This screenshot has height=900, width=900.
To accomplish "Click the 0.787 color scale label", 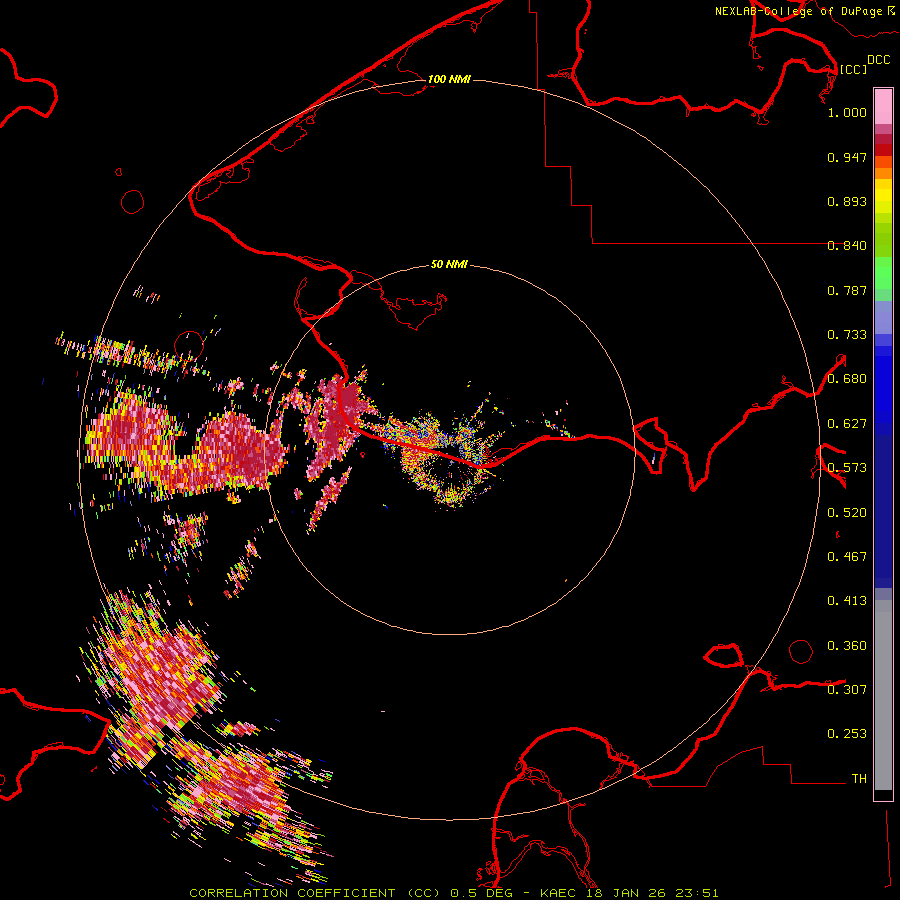I will point(847,290).
